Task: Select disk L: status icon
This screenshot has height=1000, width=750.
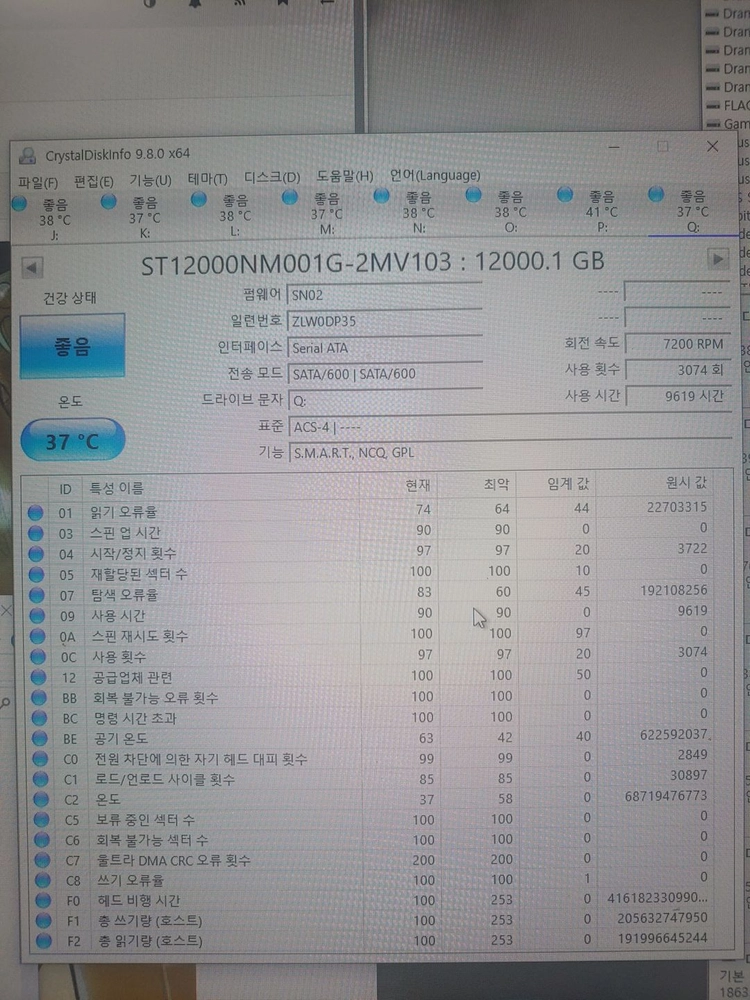Action: (x=199, y=200)
